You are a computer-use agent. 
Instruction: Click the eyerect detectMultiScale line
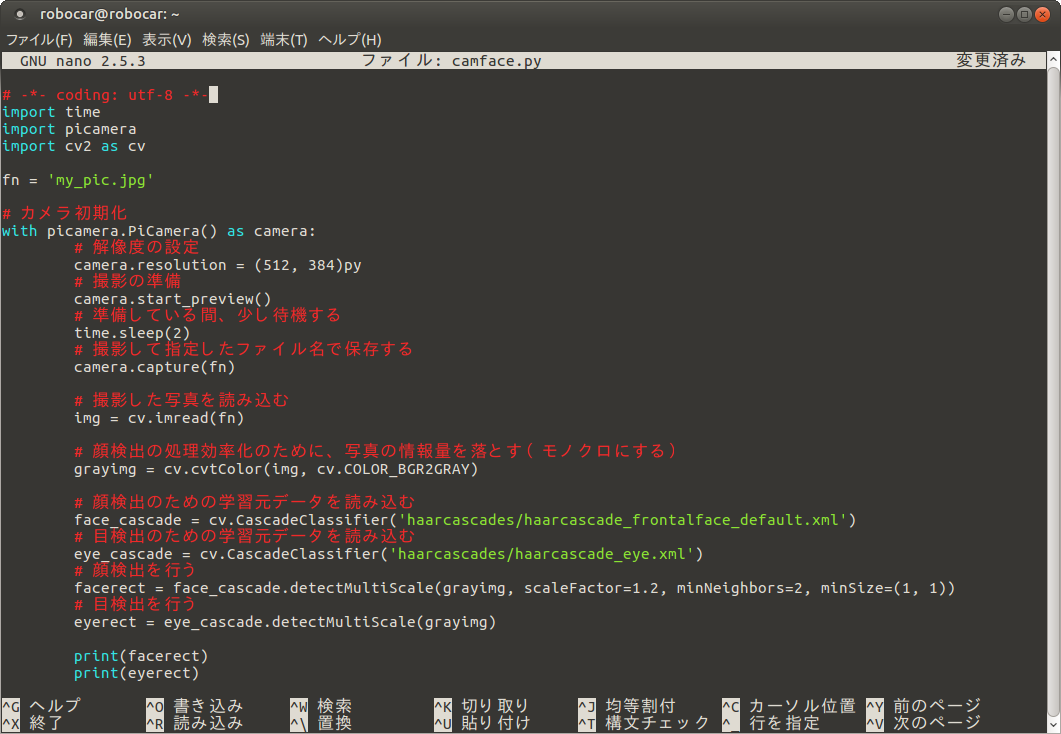point(285,622)
